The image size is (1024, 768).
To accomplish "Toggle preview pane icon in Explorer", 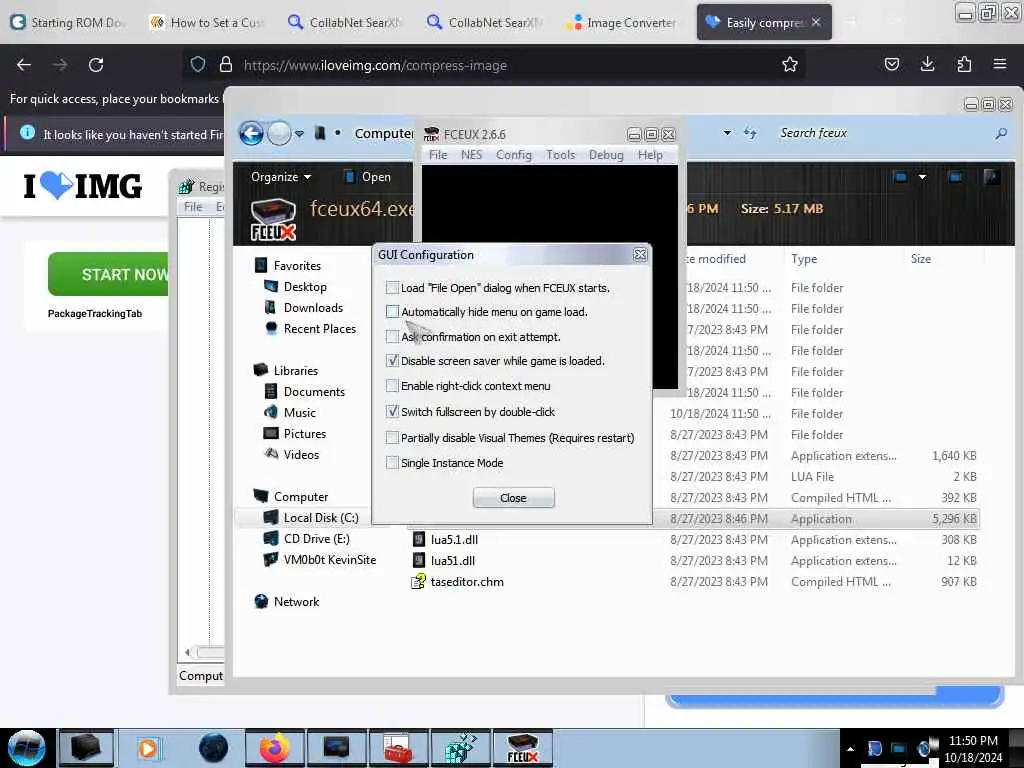I will [x=955, y=177].
